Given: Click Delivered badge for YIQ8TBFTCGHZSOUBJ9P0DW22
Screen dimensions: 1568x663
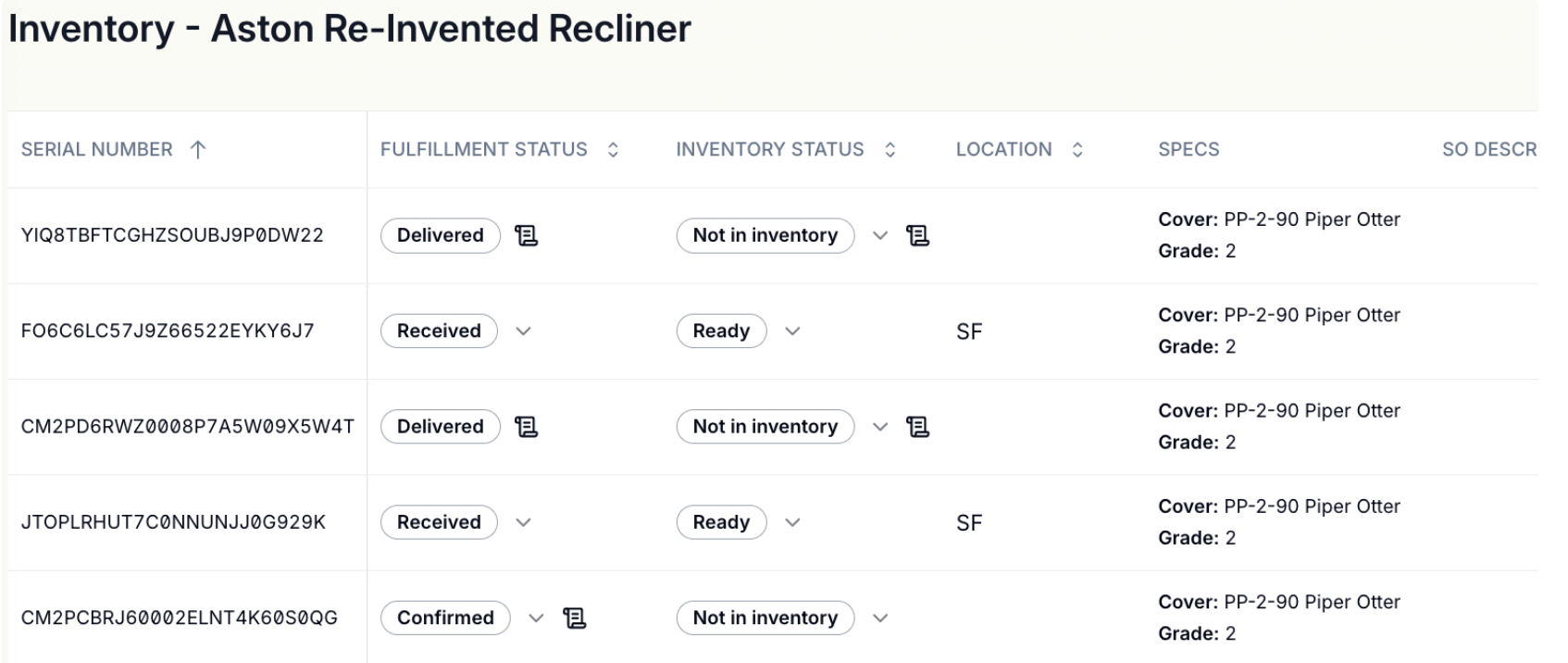Looking at the screenshot, I should [440, 236].
